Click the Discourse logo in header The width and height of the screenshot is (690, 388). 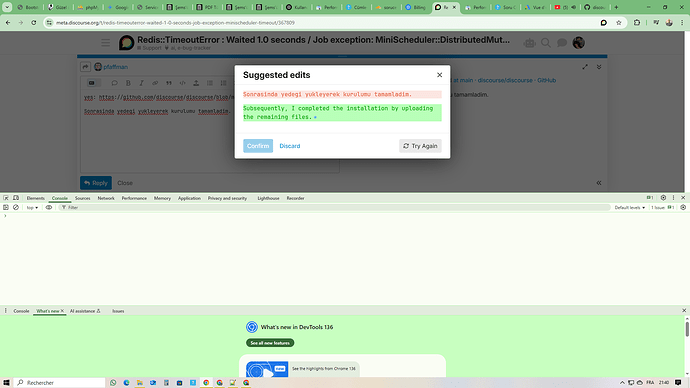pos(126,43)
